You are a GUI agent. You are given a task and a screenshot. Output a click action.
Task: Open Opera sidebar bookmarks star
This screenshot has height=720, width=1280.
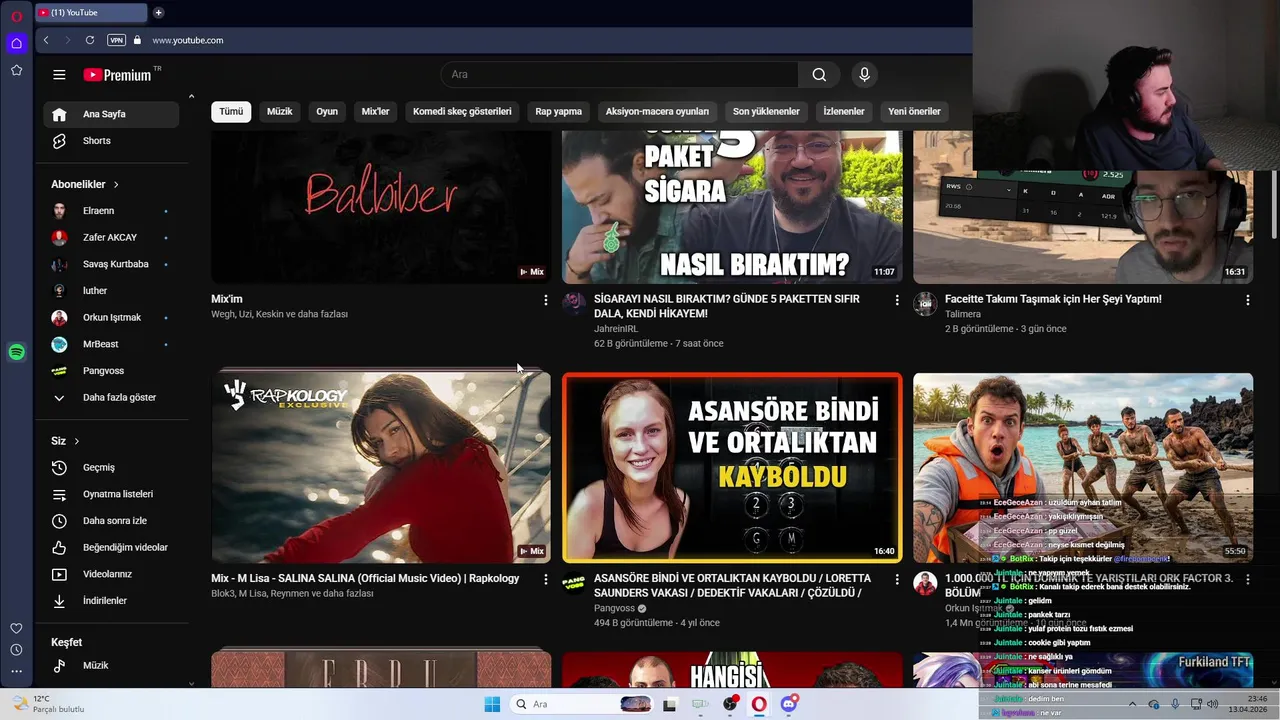[x=16, y=70]
